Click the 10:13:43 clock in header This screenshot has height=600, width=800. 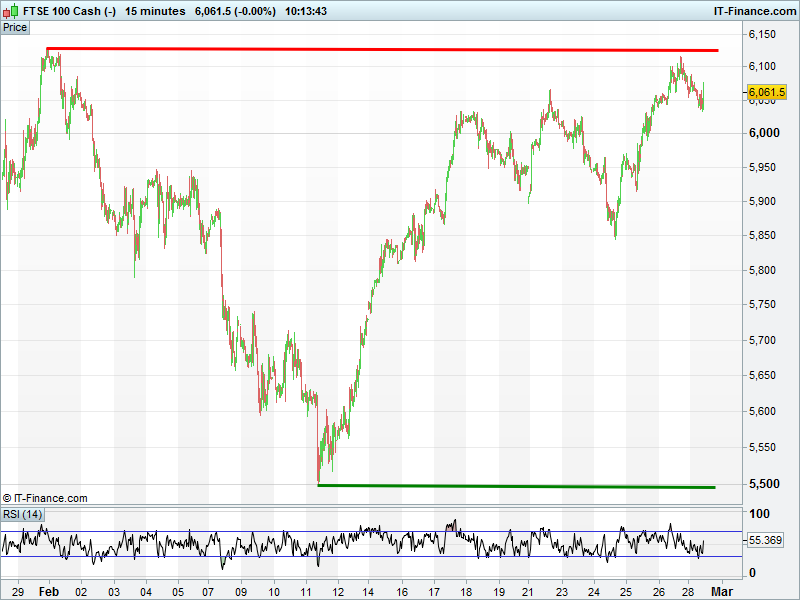[x=307, y=11]
